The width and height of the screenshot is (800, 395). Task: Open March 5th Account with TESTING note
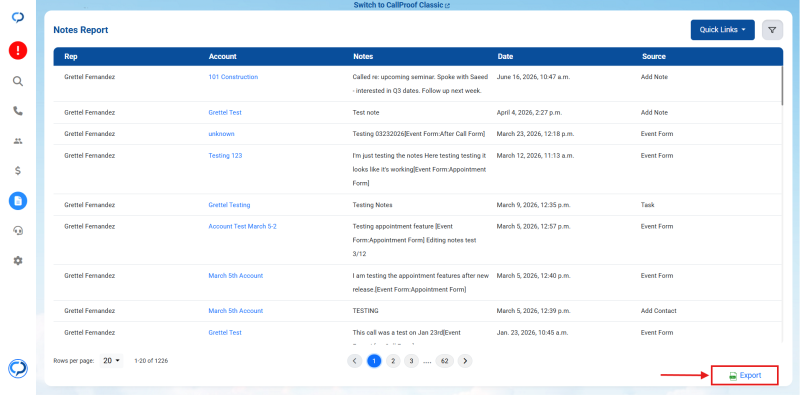pyautogui.click(x=236, y=311)
